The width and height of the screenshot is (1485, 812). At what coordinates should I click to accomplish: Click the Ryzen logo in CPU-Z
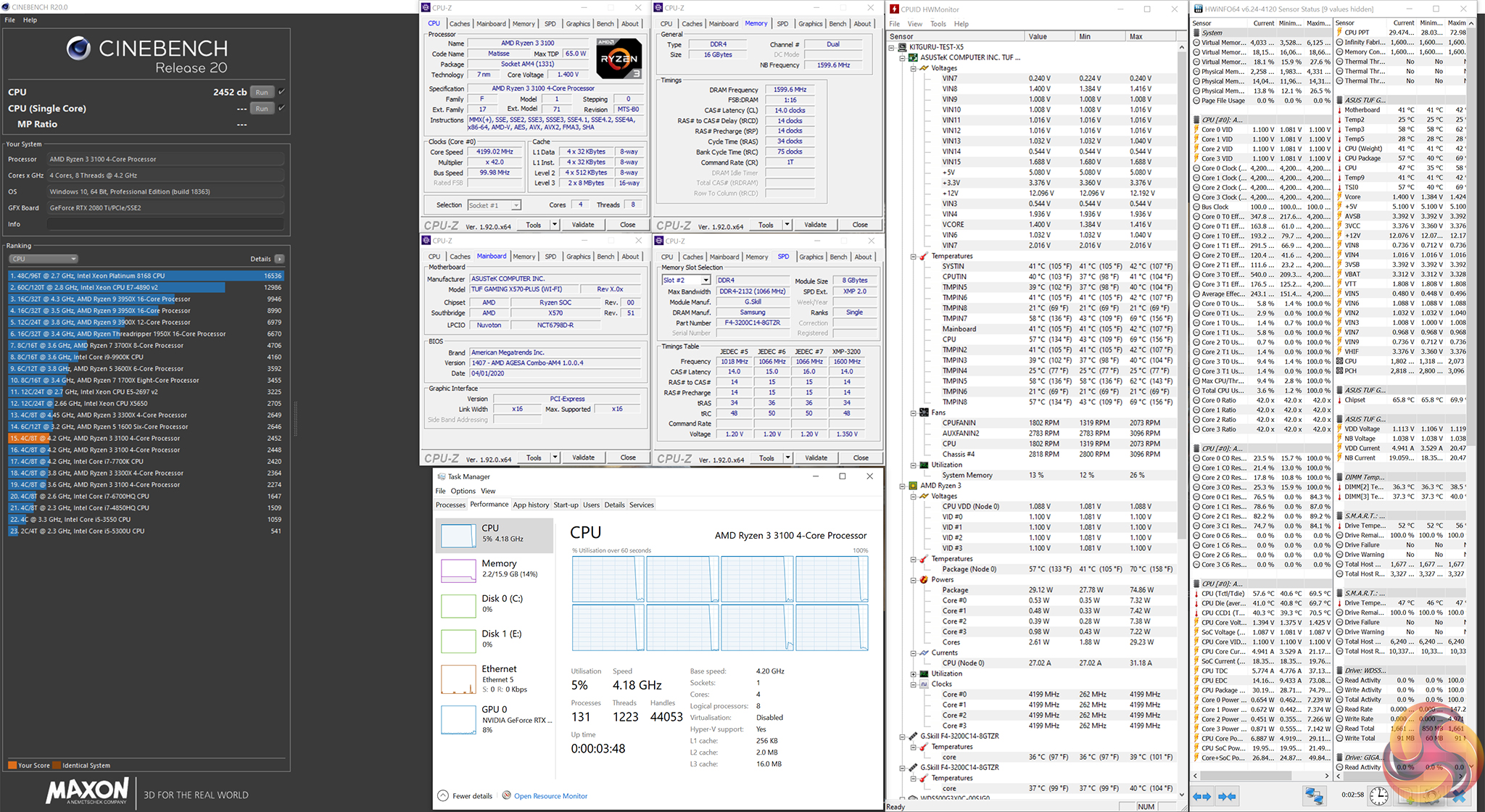tap(619, 58)
